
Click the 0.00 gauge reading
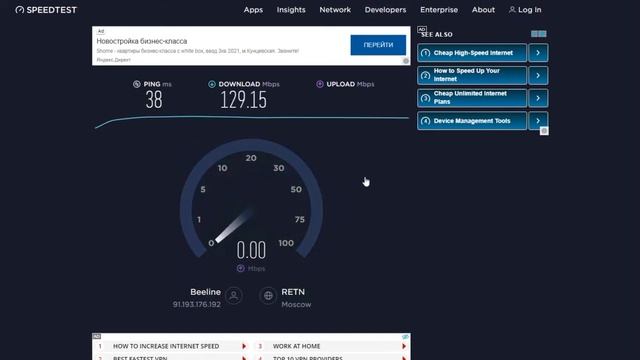(251, 250)
